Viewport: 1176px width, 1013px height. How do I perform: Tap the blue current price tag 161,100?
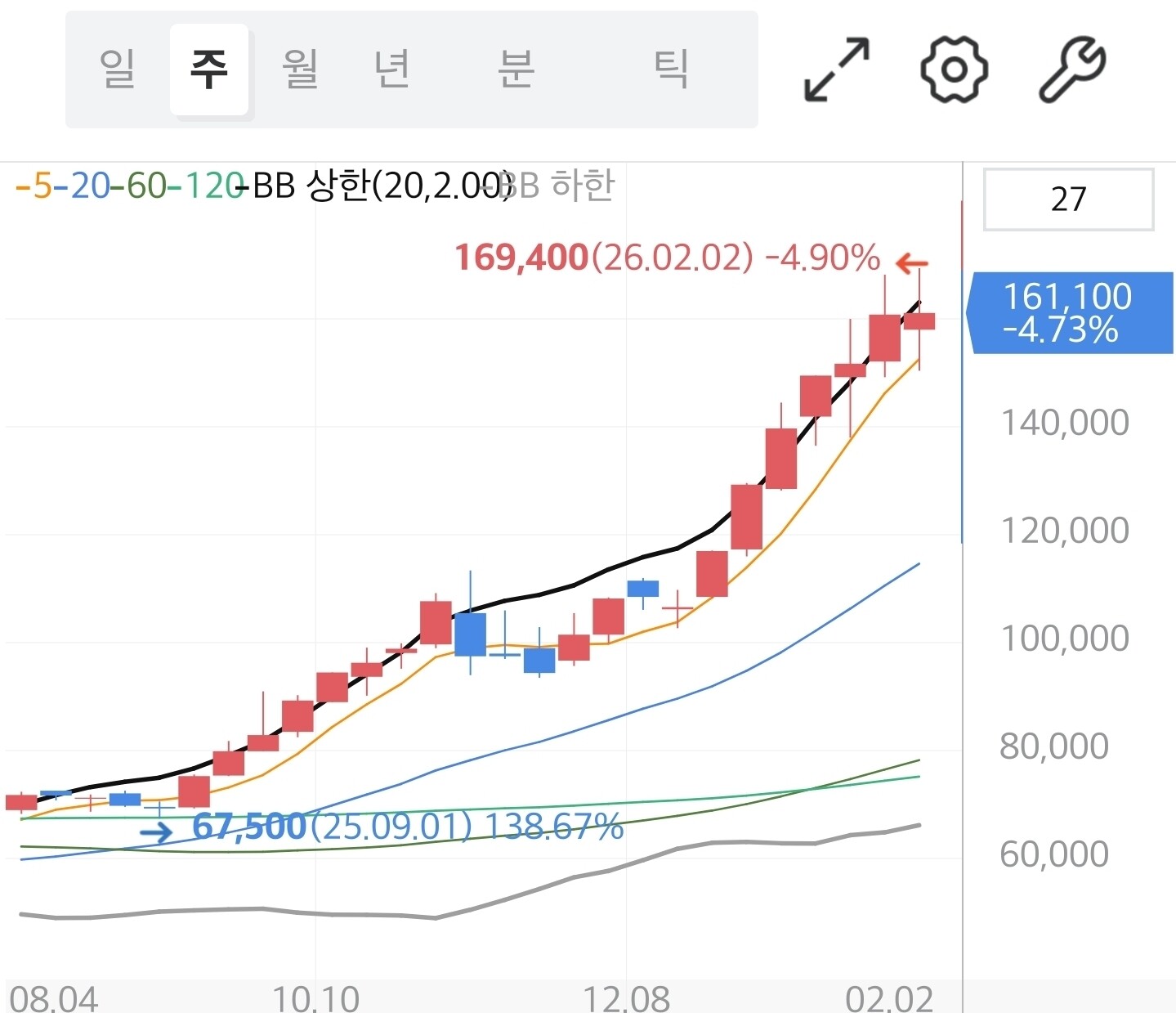pos(1070,313)
